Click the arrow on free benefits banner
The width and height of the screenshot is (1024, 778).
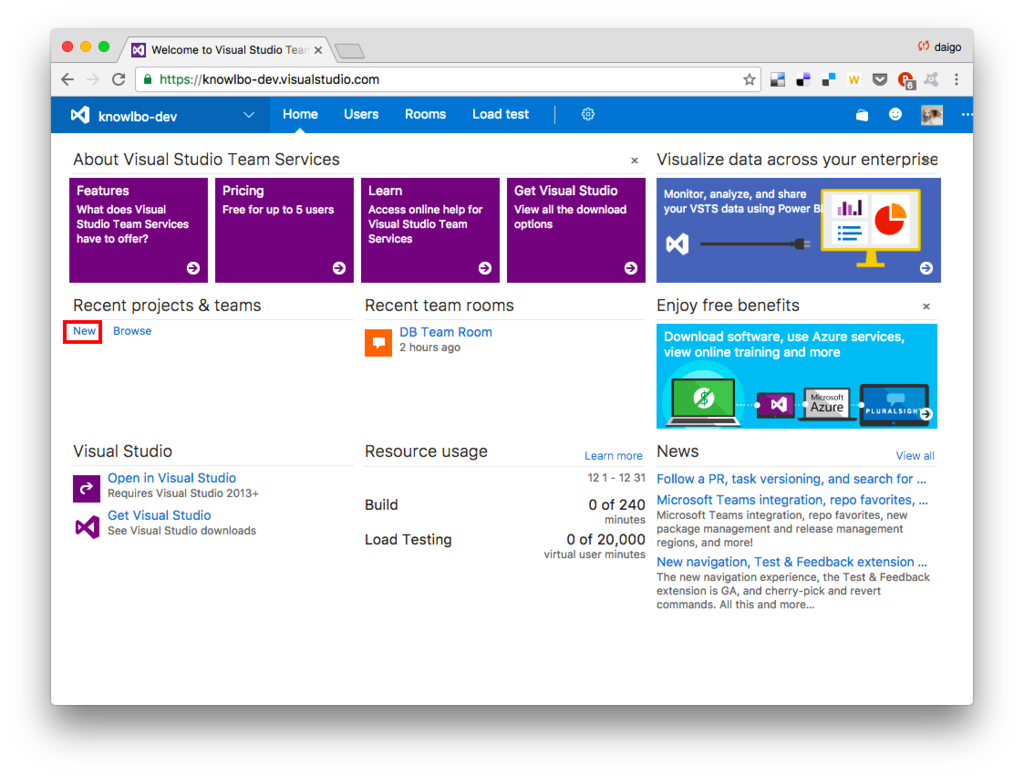926,413
